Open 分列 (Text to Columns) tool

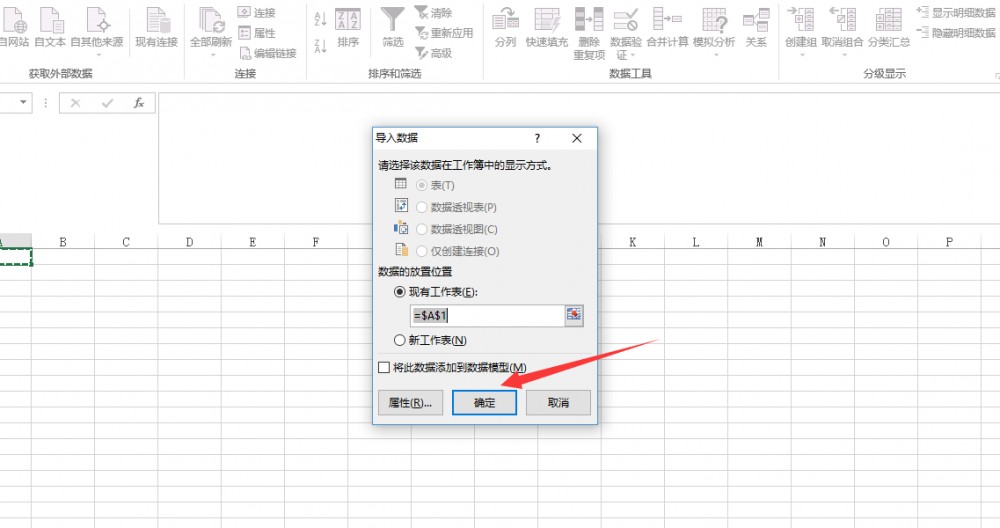click(x=506, y=20)
